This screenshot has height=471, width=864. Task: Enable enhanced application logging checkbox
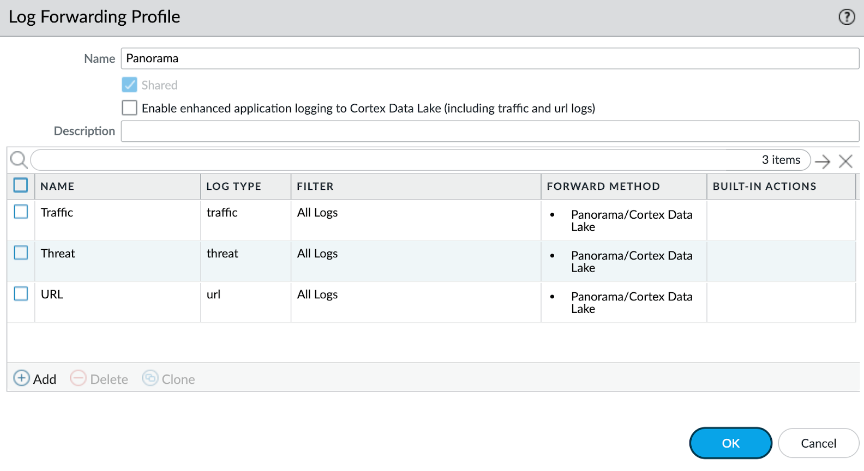[x=129, y=107]
